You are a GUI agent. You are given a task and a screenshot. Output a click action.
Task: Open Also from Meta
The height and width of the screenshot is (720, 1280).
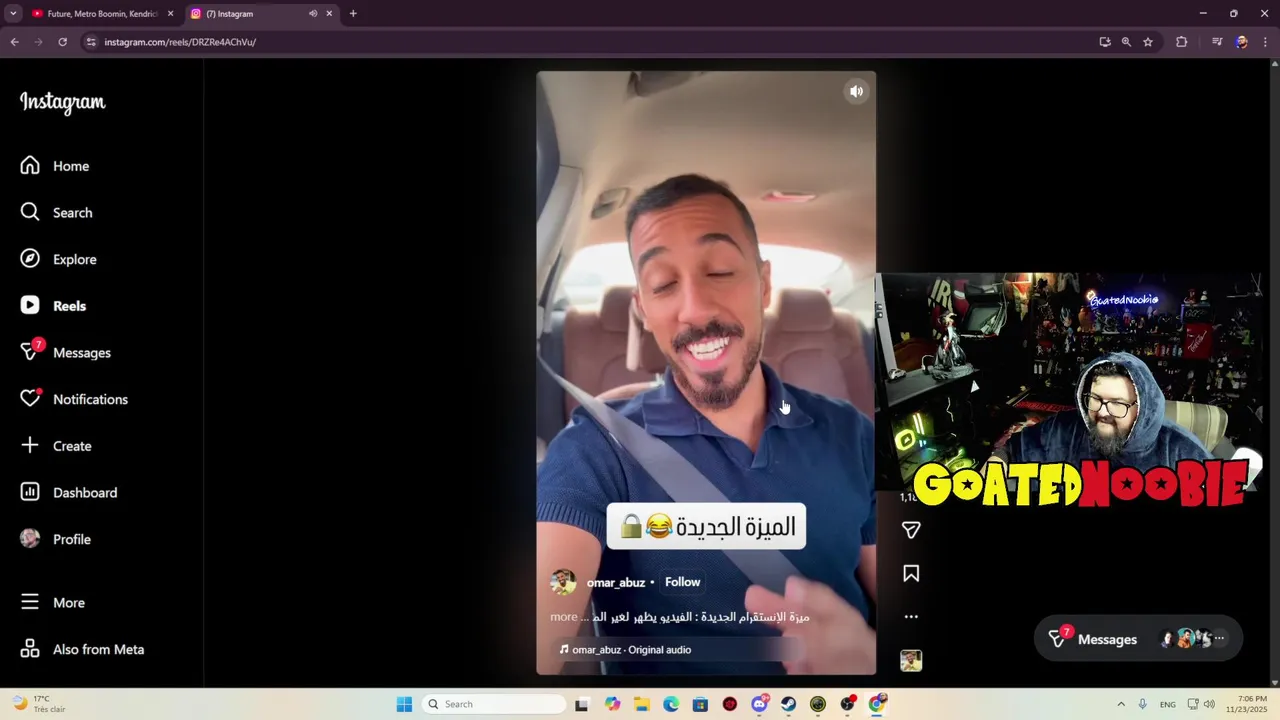point(82,649)
